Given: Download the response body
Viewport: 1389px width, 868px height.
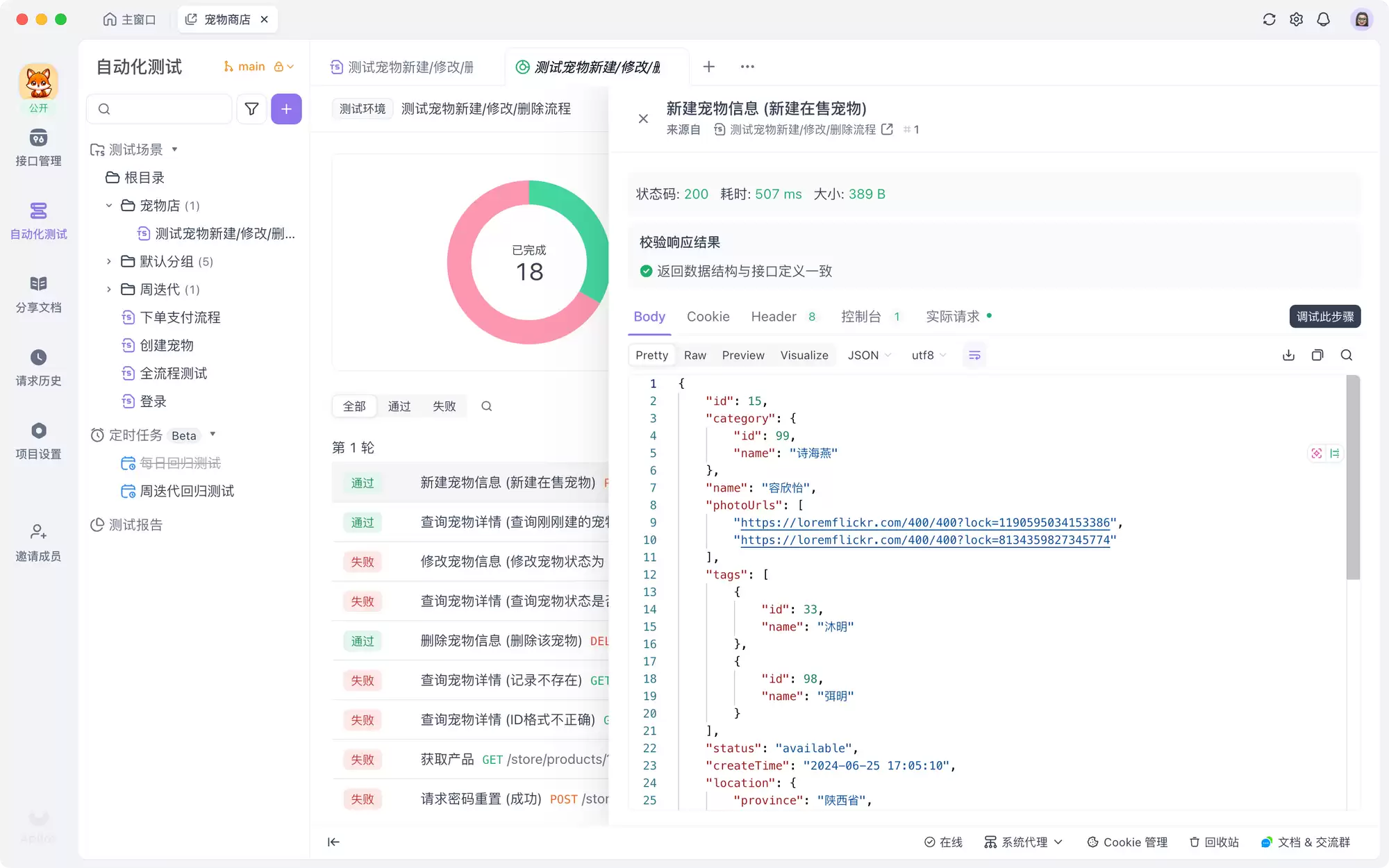Looking at the screenshot, I should tap(1288, 355).
